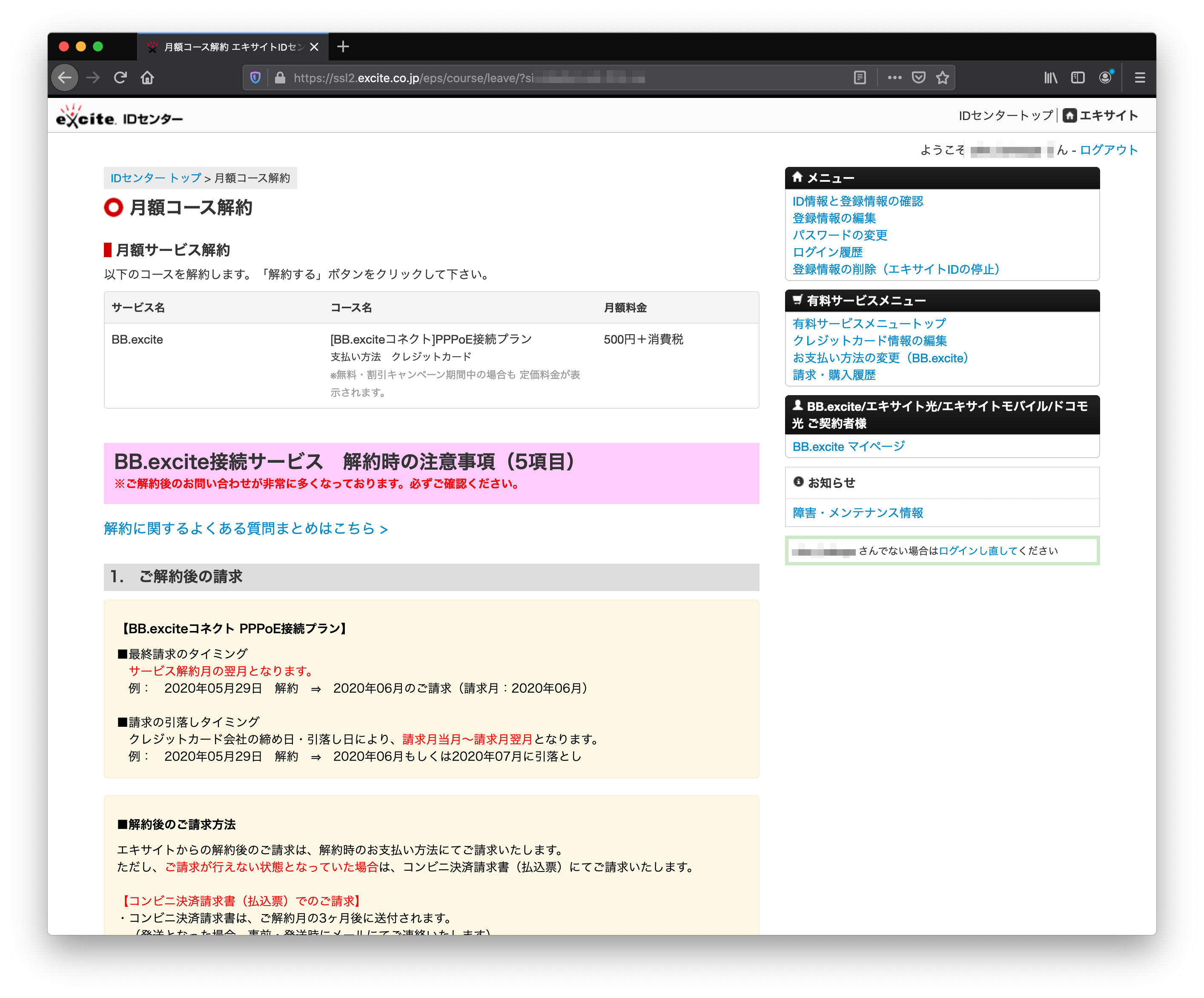Click the macOS green fullscreen button
The width and height of the screenshot is (1204, 998).
click(x=98, y=46)
